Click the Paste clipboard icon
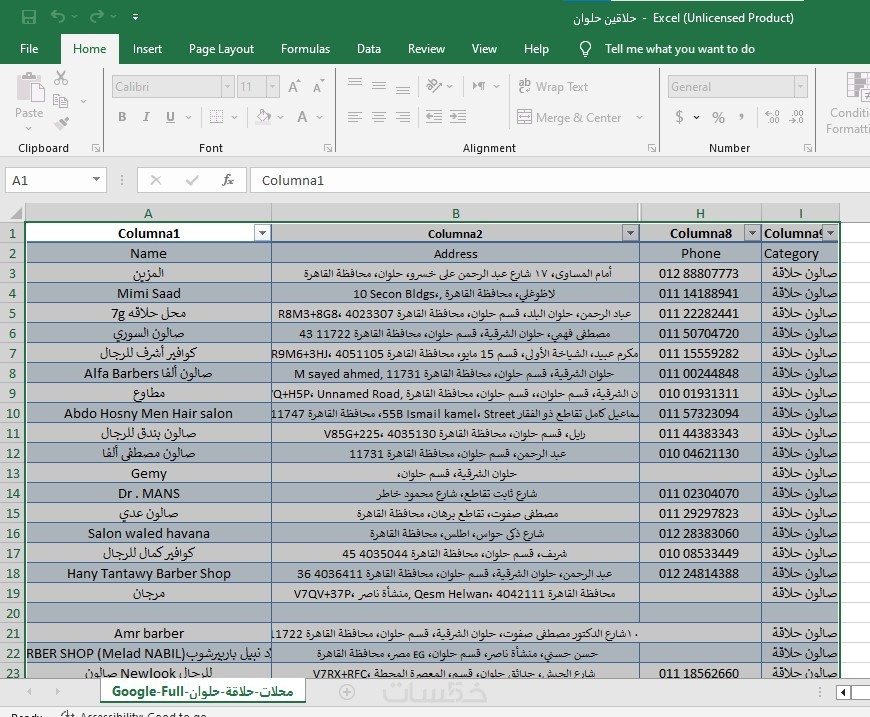This screenshot has height=717, width=870. click(30, 88)
